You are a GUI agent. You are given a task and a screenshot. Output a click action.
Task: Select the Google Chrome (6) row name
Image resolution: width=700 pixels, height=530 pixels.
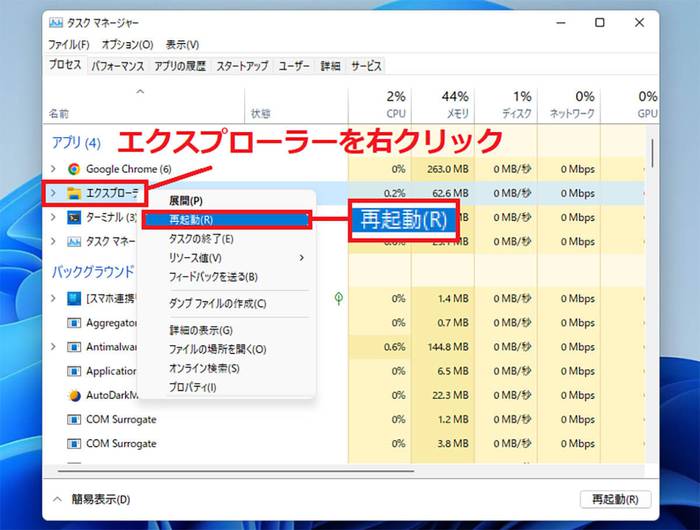tap(129, 169)
